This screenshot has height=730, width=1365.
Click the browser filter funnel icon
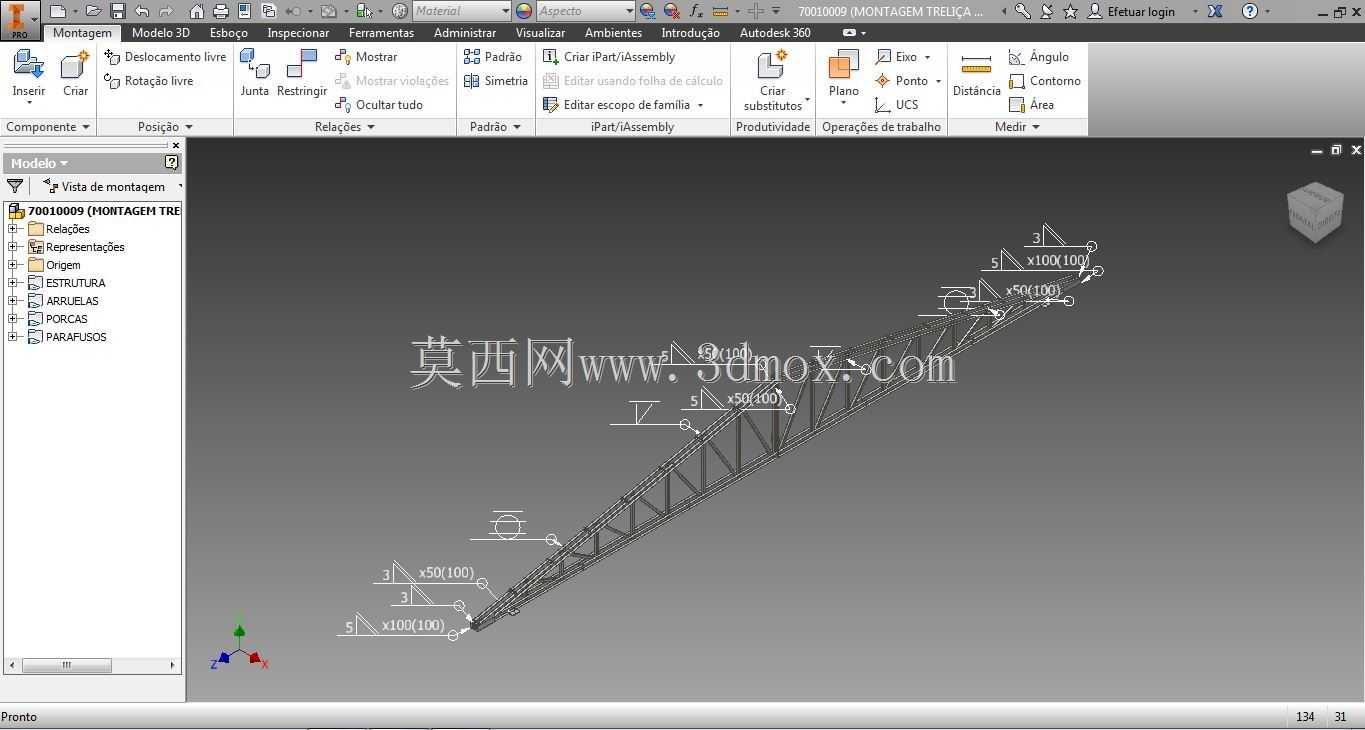coord(15,186)
